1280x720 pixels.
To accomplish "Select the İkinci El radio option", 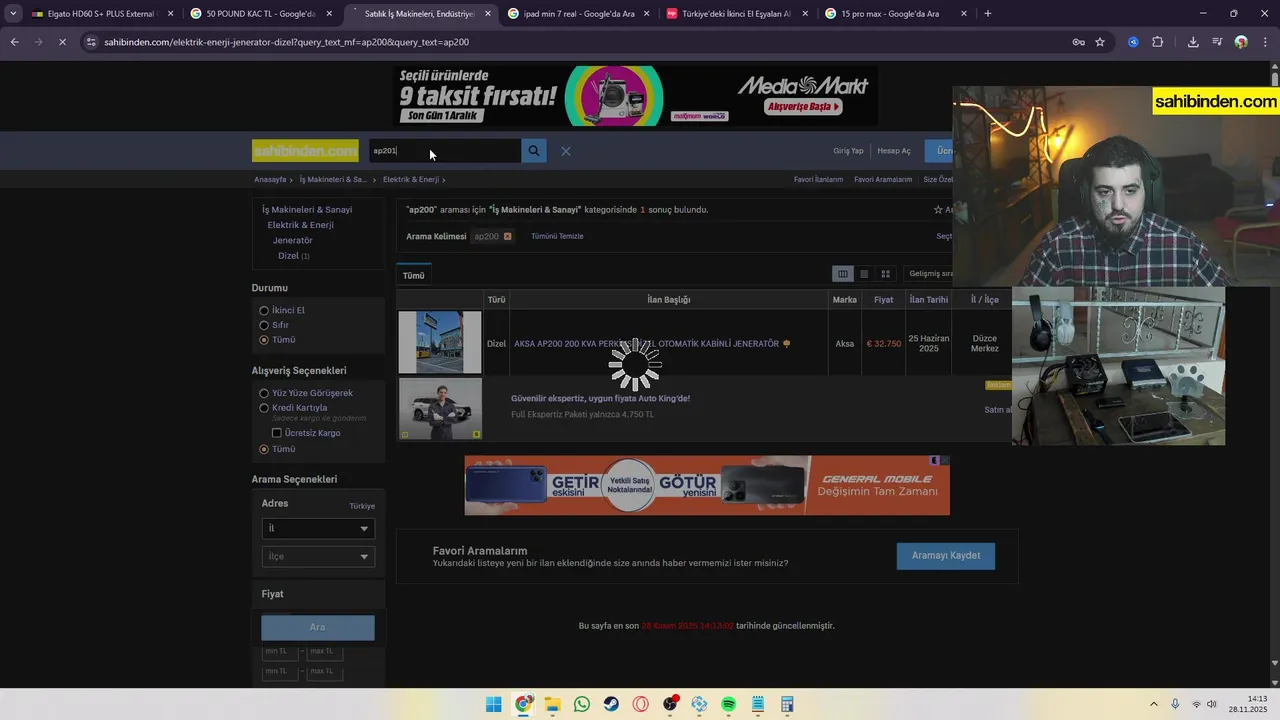I will (264, 311).
